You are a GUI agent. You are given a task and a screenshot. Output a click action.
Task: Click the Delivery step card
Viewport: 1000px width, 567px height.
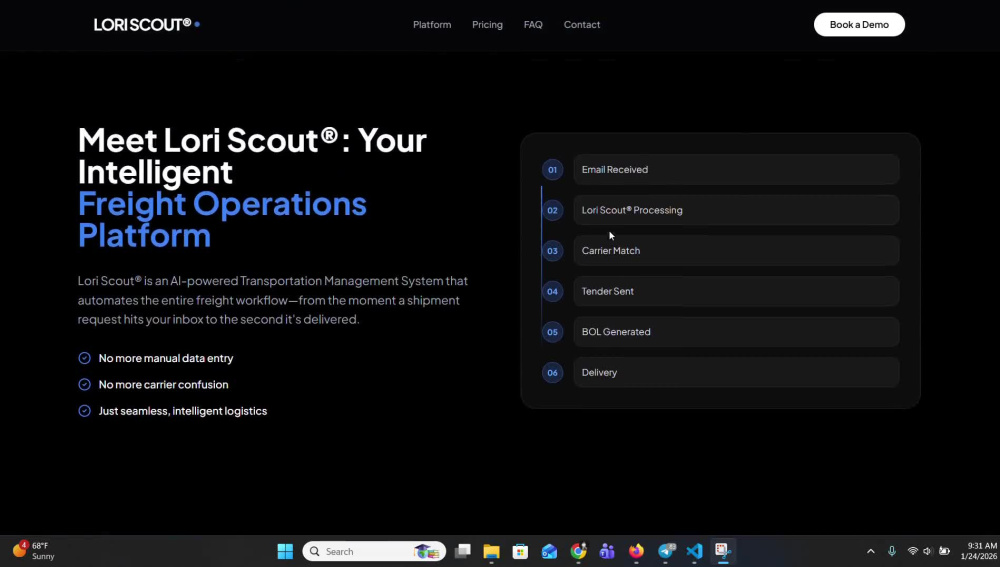pyautogui.click(x=736, y=372)
